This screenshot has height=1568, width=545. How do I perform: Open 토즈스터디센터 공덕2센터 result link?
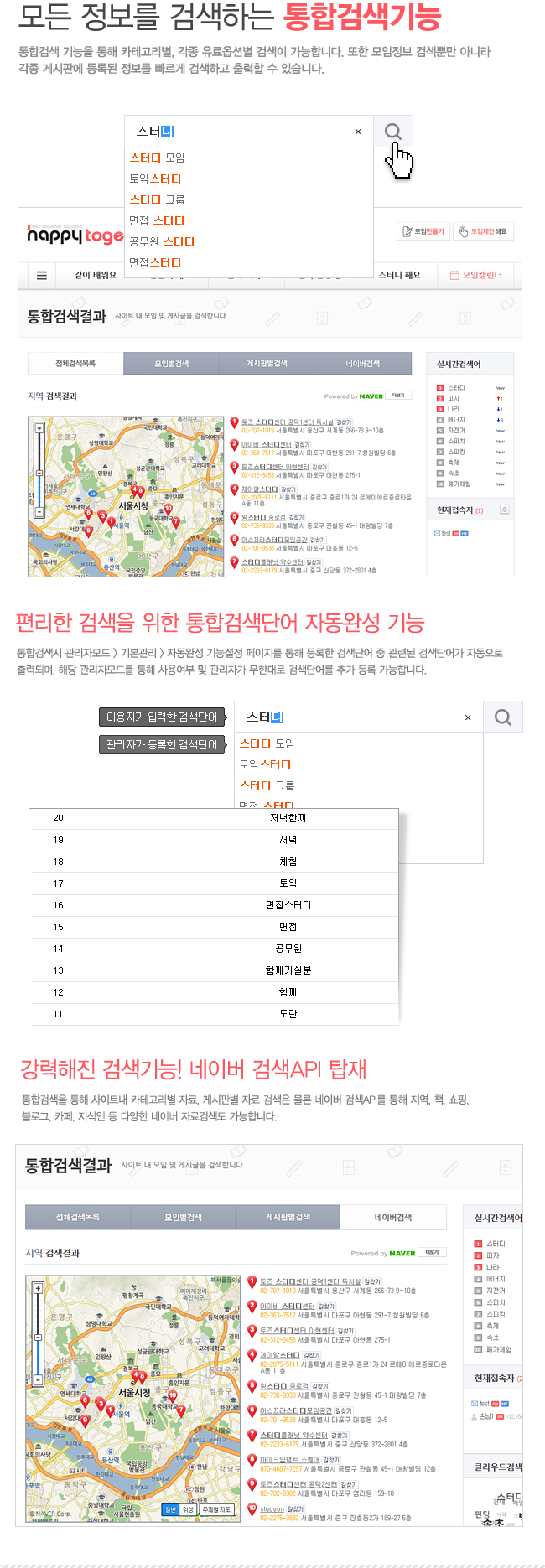pos(298,1484)
